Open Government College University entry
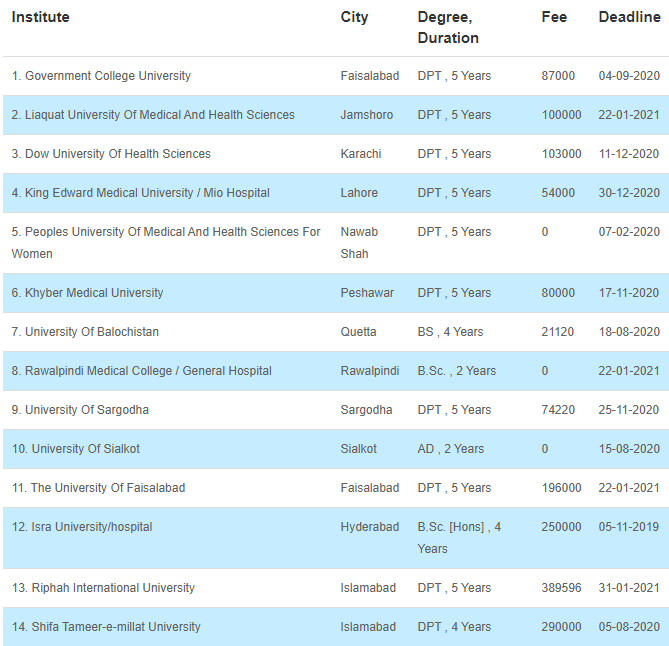Image resolution: width=669 pixels, height=646 pixels. click(x=101, y=76)
